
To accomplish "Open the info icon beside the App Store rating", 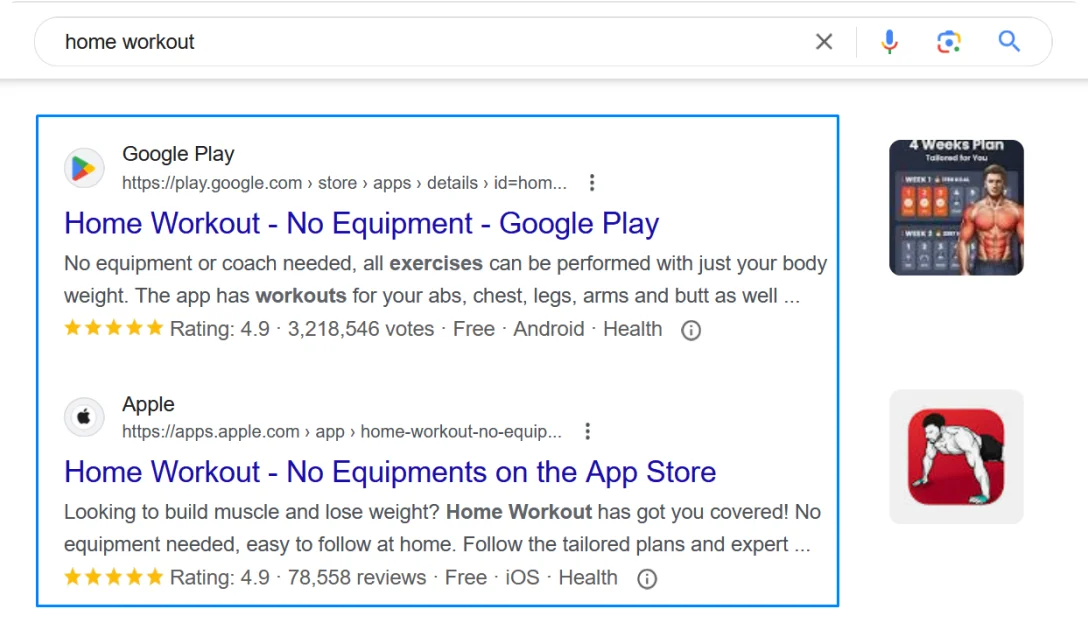I will (x=646, y=578).
